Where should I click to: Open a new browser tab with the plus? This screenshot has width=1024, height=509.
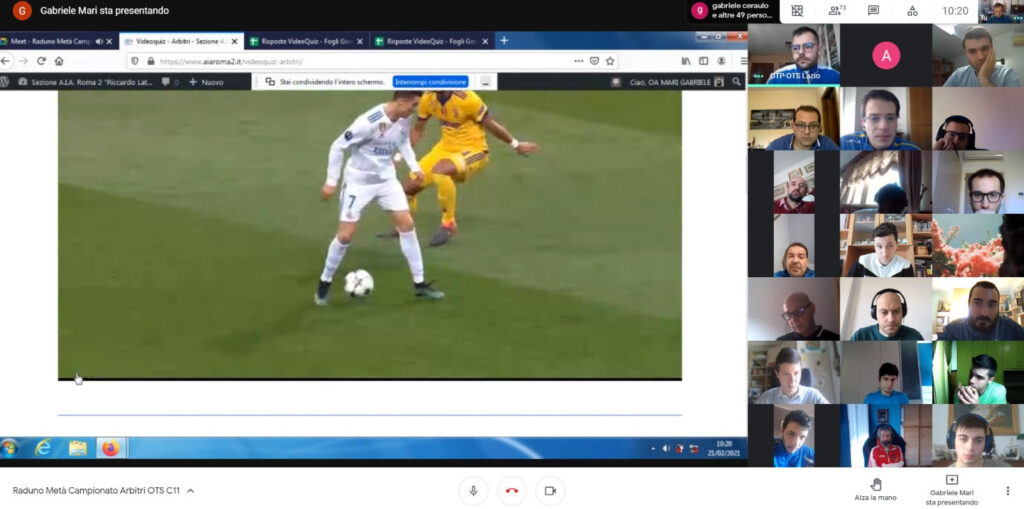(504, 41)
